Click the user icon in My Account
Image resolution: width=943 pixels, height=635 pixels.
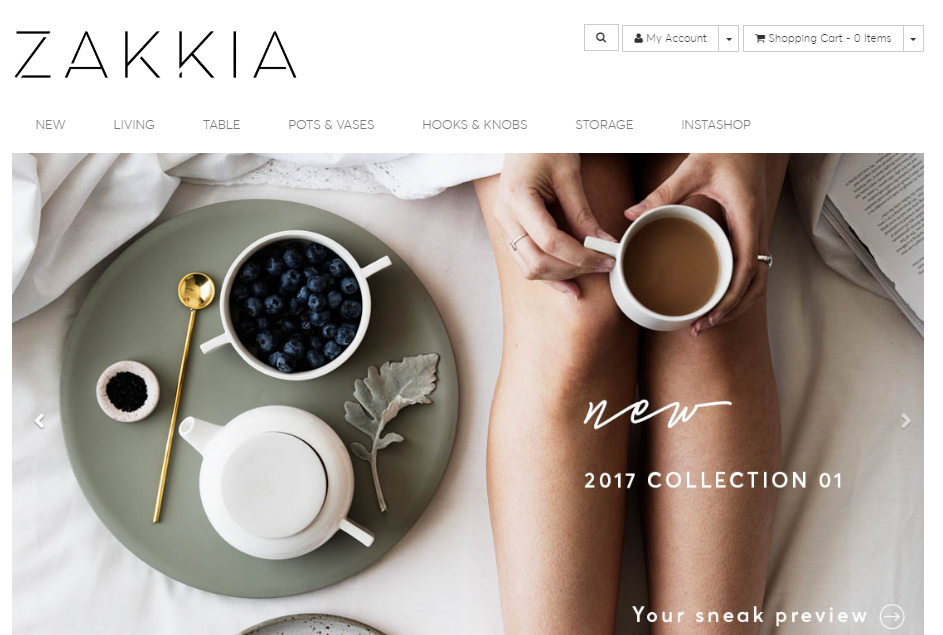(639, 38)
